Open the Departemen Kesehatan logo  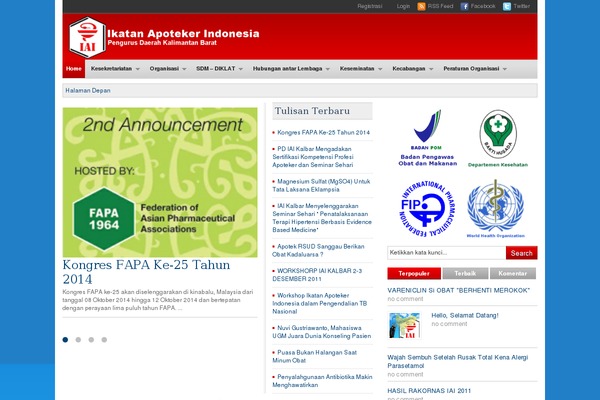[498, 138]
